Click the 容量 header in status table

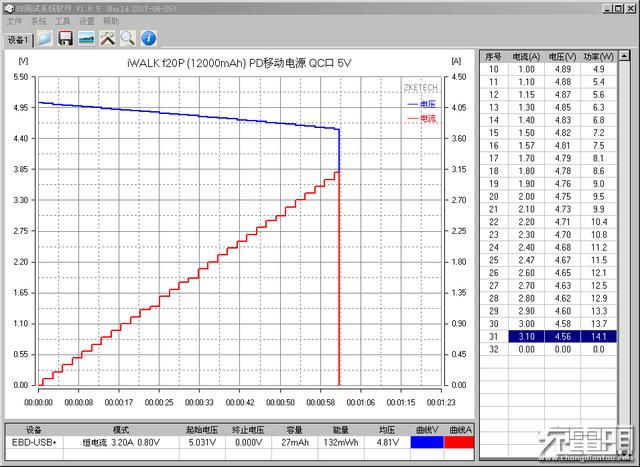(294, 430)
